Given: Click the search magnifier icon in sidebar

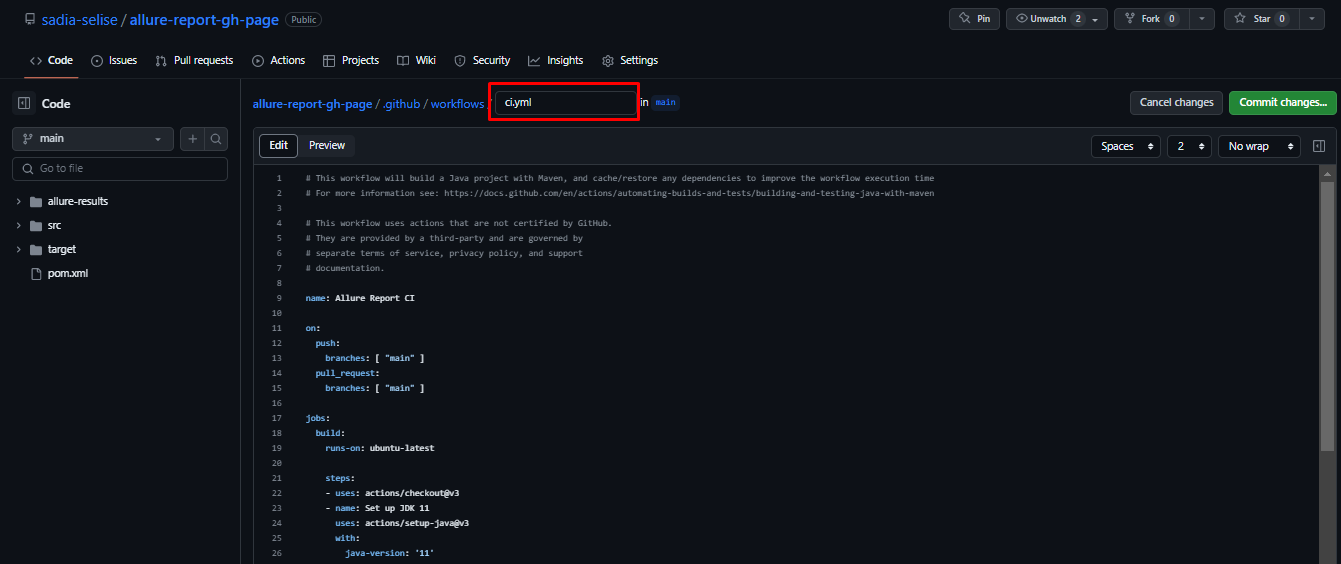Looking at the screenshot, I should click(x=216, y=138).
